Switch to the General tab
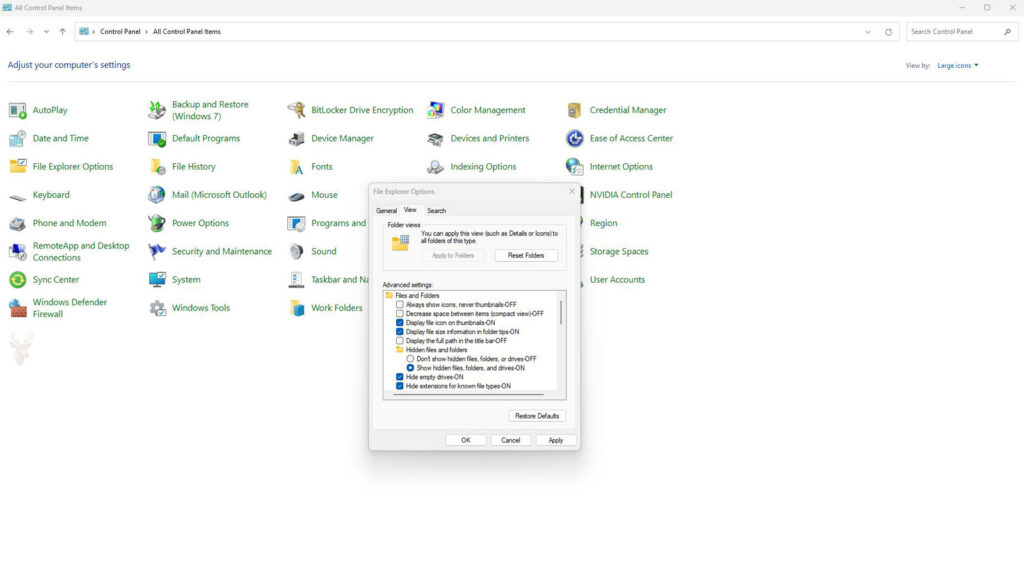 coord(386,211)
